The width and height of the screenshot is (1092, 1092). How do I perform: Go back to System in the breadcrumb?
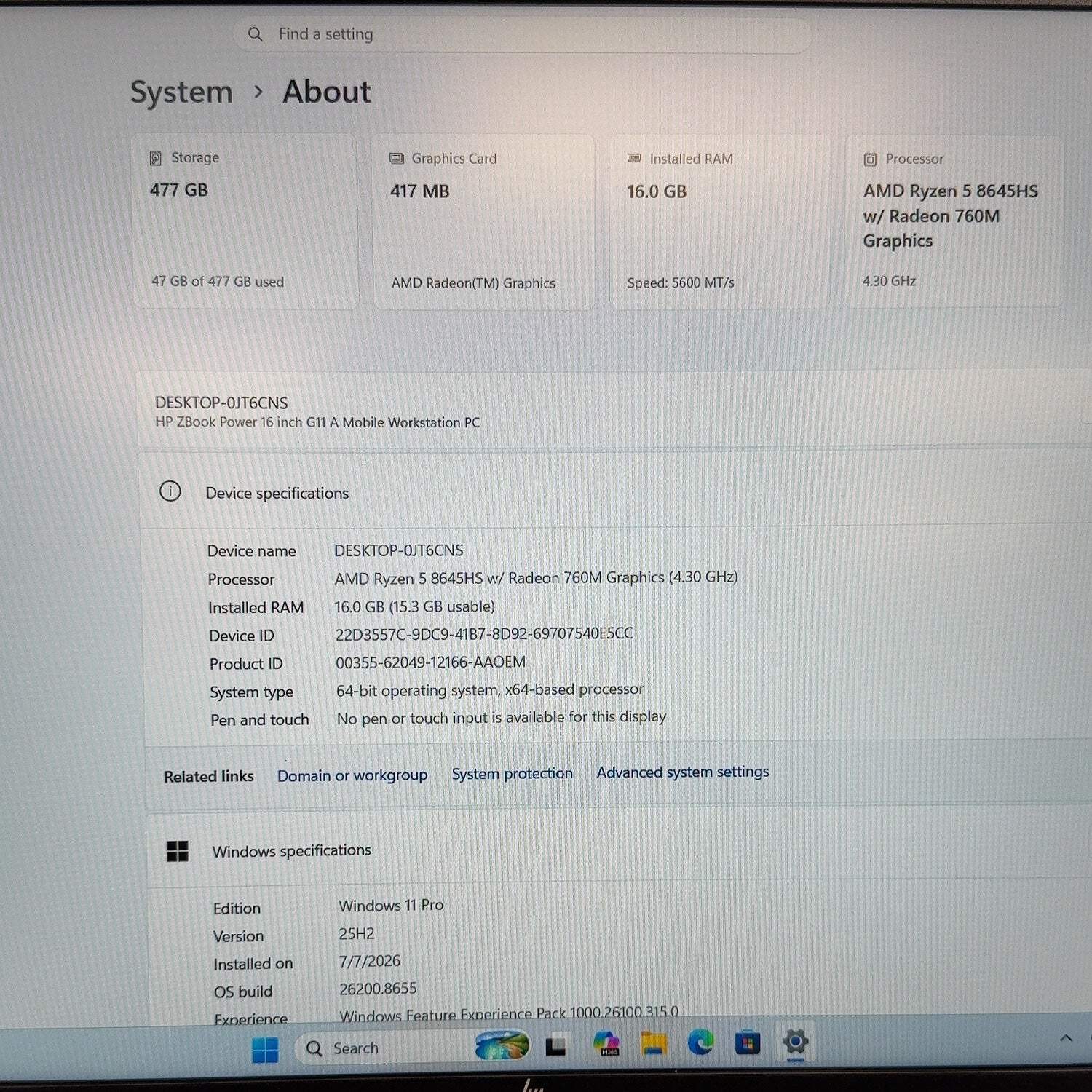point(181,92)
